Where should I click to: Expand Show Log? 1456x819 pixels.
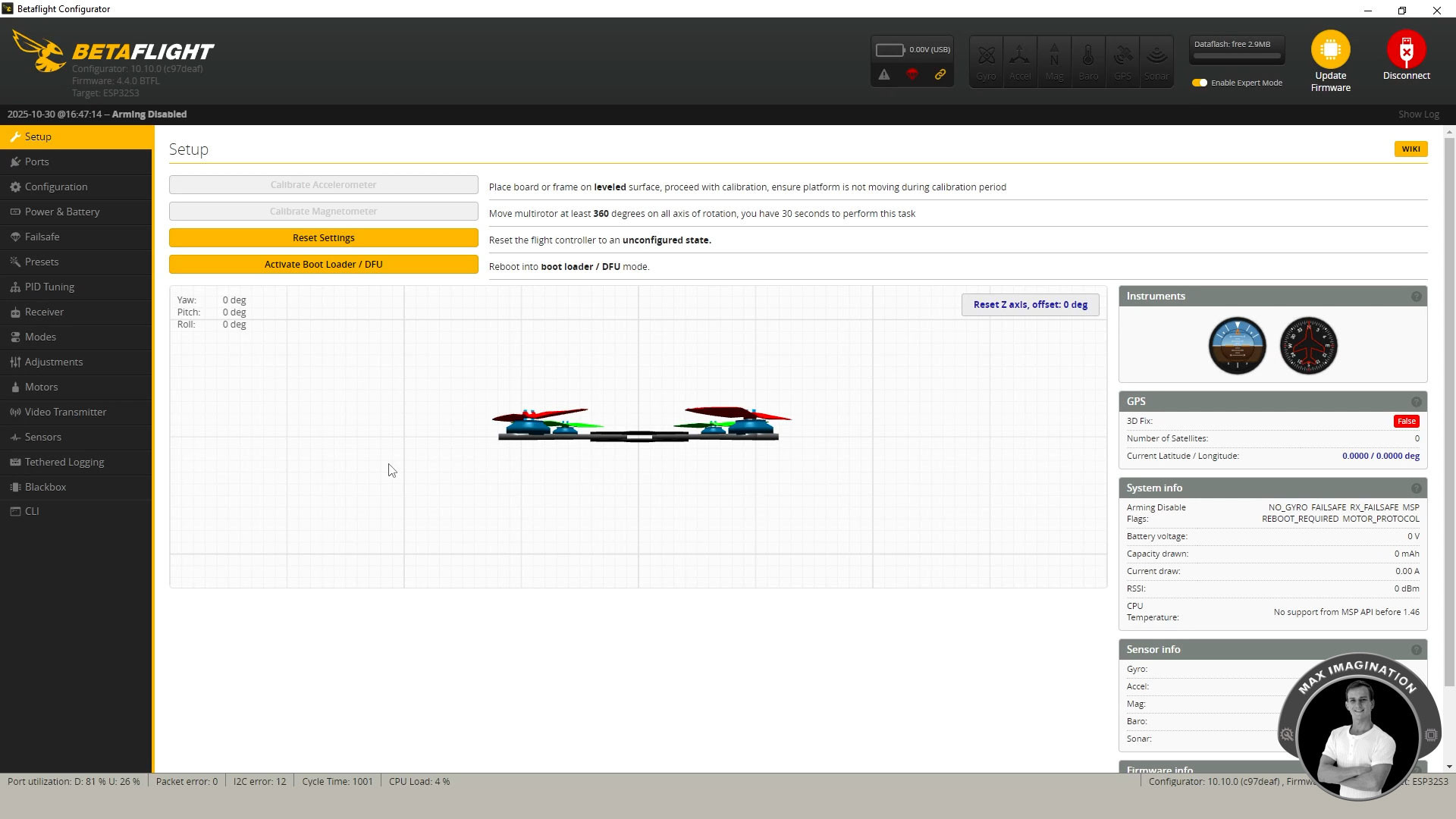click(1419, 114)
